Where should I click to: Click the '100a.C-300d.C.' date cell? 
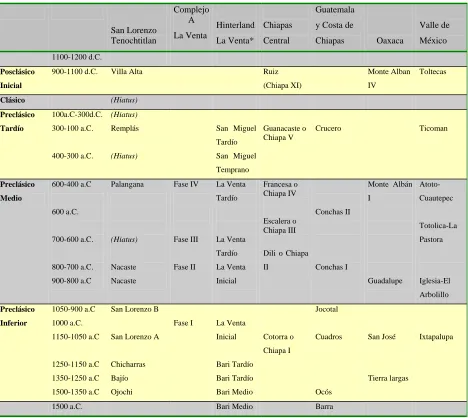(77, 114)
